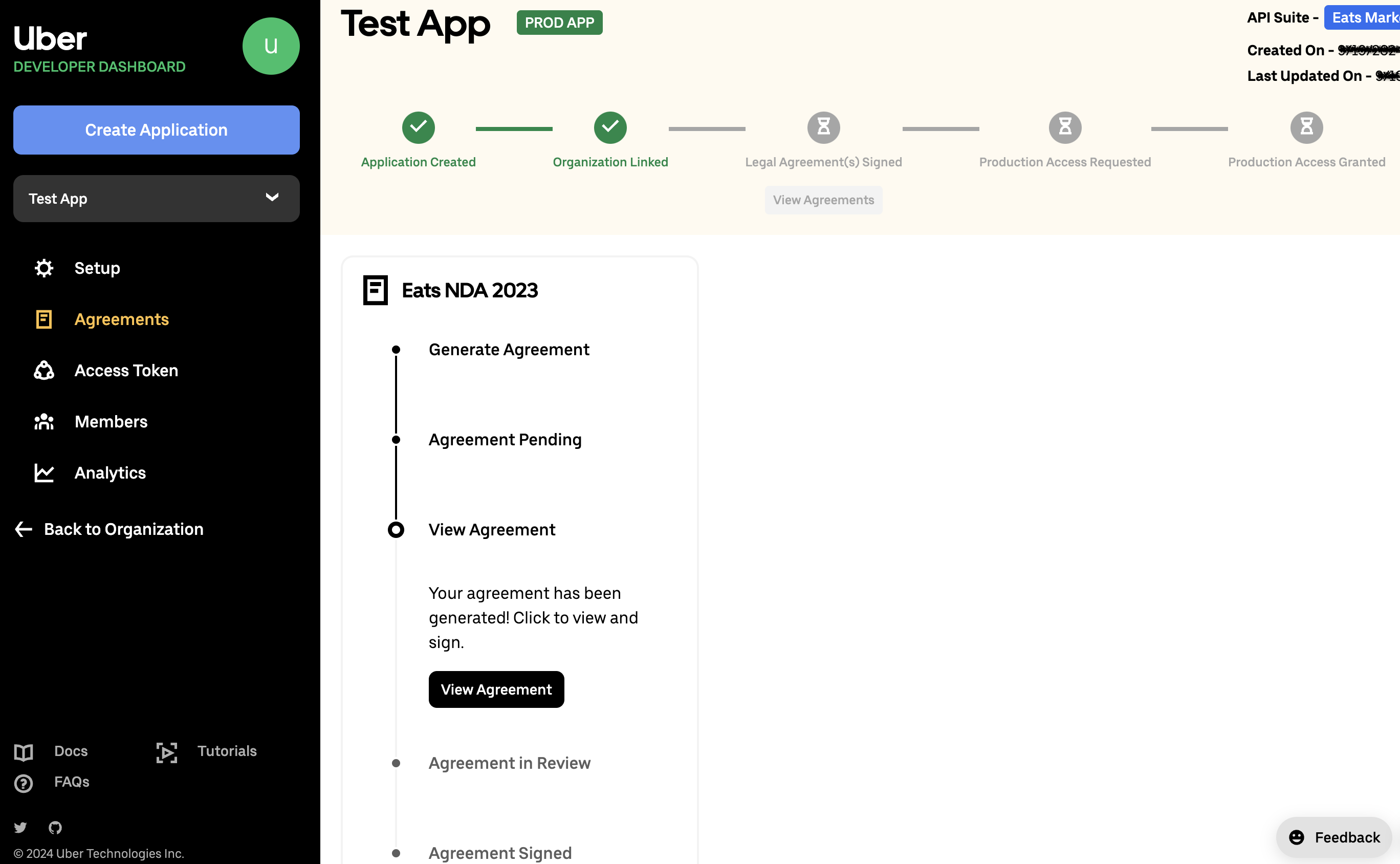Viewport: 1400px width, 864px height.
Task: Toggle the Application Created step checkmark
Action: coord(418,127)
